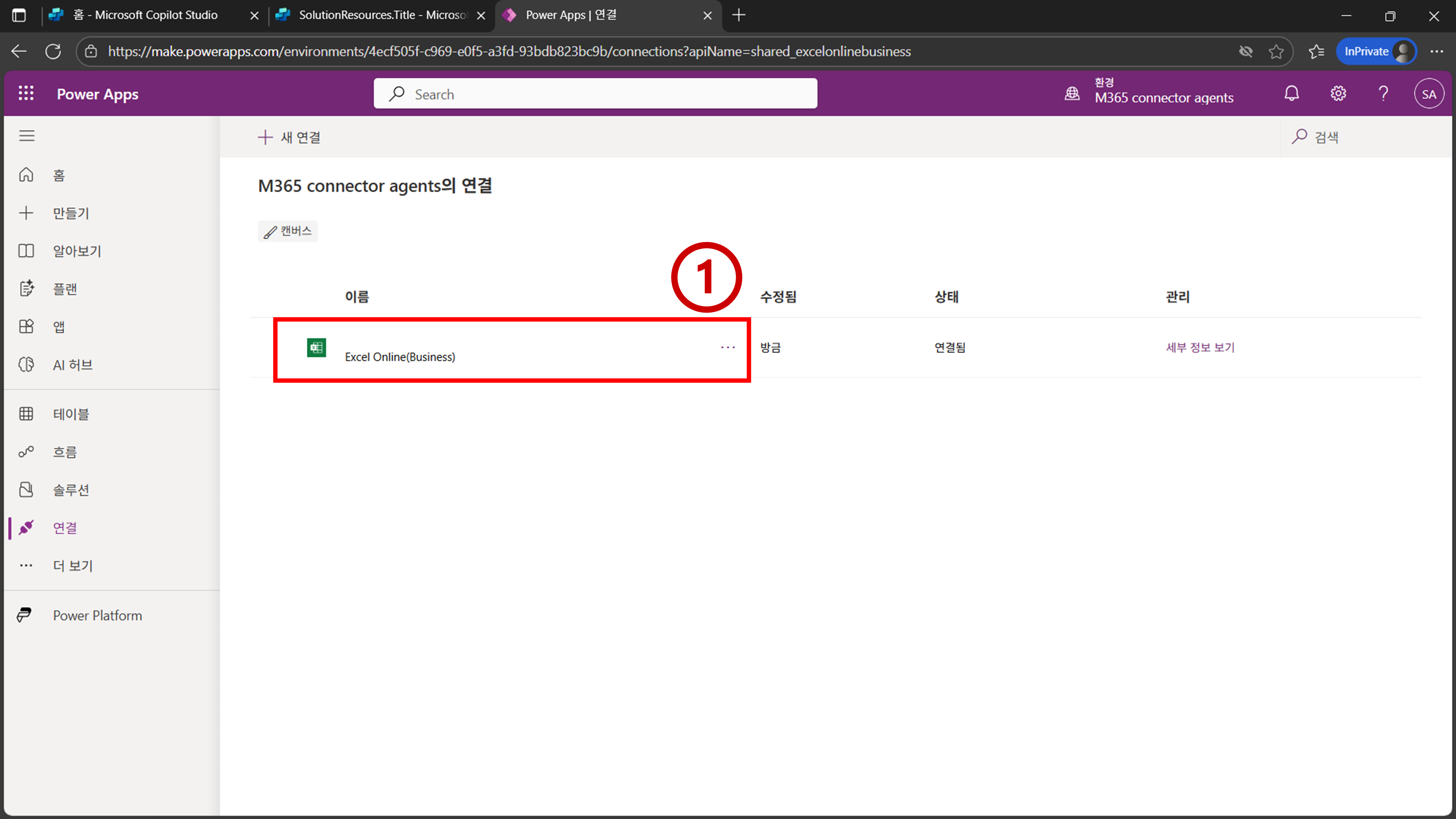Screen dimensions: 1456x819
Task: Open the more options ellipsis for Excel Online
Action: coord(727,347)
